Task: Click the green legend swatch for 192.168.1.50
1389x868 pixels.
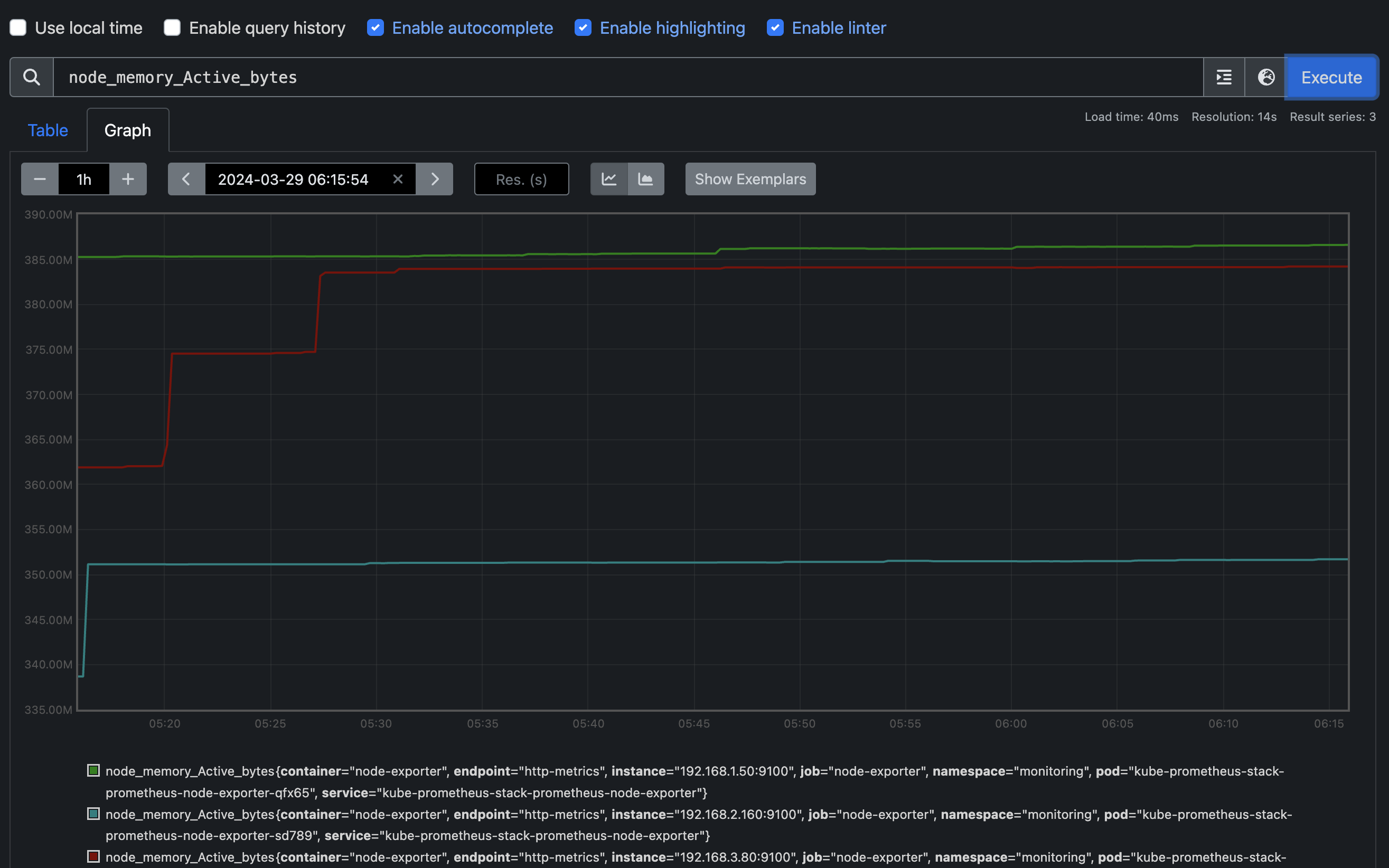Action: (x=93, y=770)
